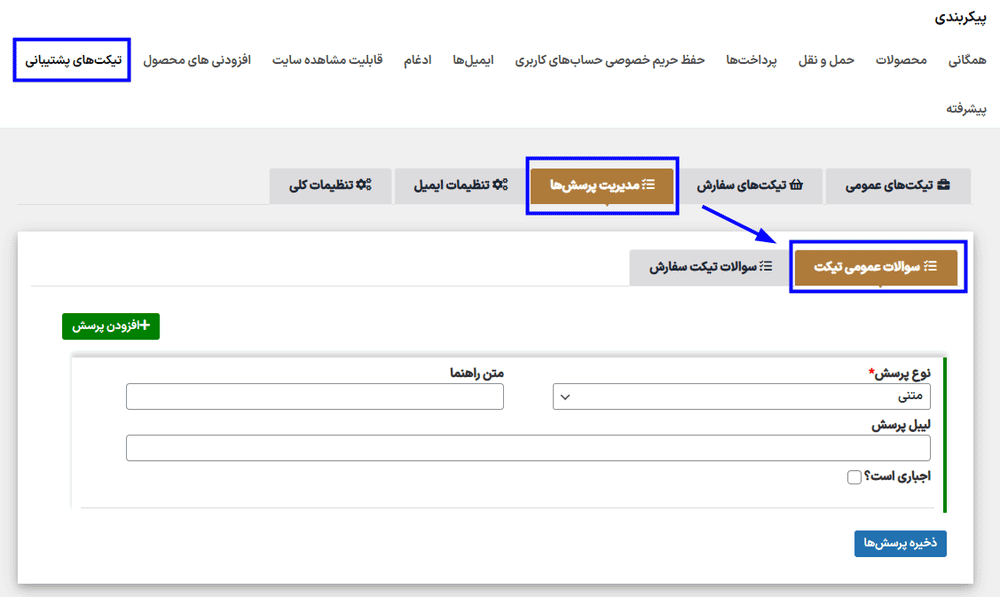1000x597 pixels.
Task: Click the briefcase icon on تیکت‌های عمومی
Action: 943,185
